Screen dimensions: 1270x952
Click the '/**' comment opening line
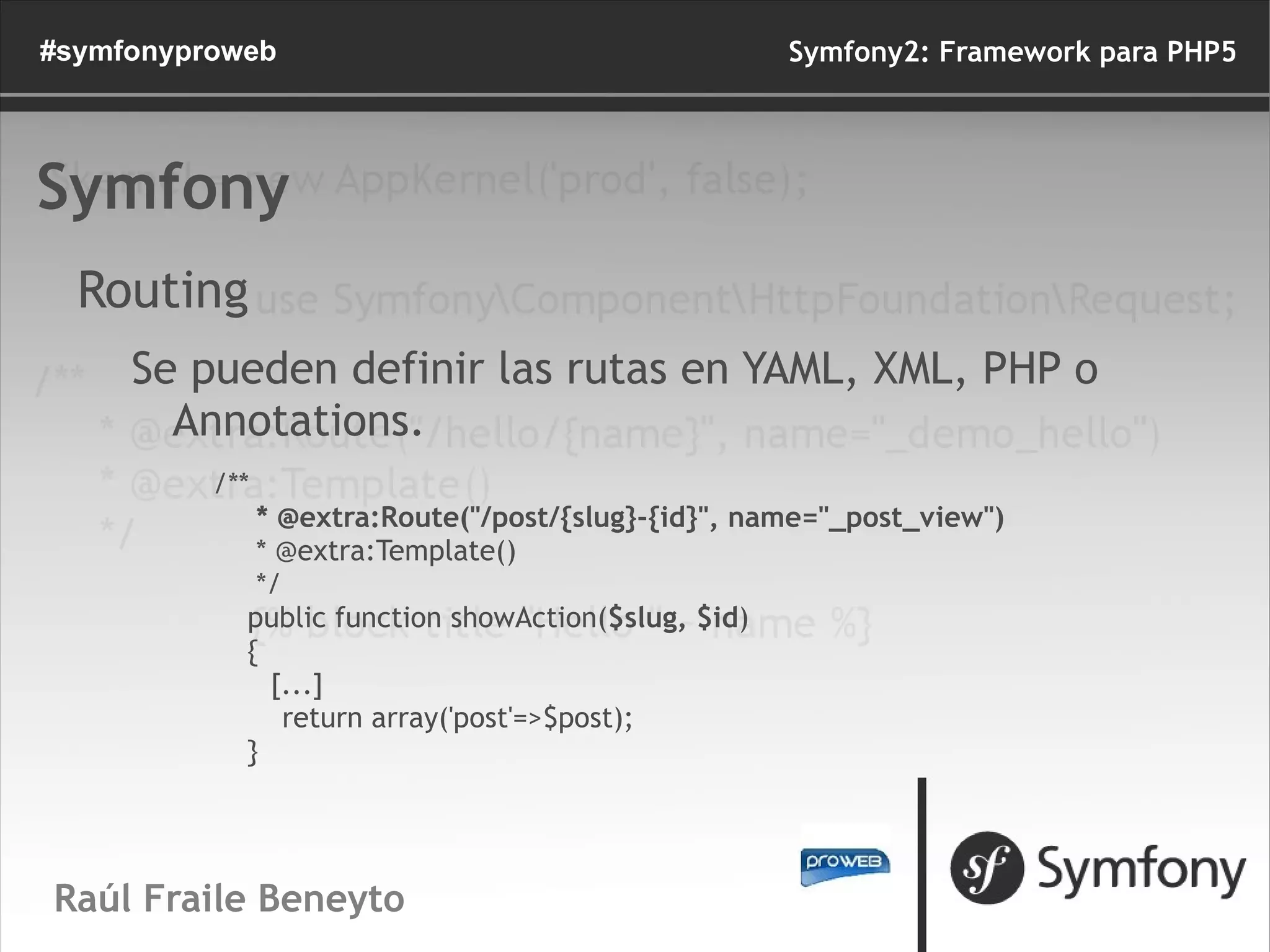(232, 482)
